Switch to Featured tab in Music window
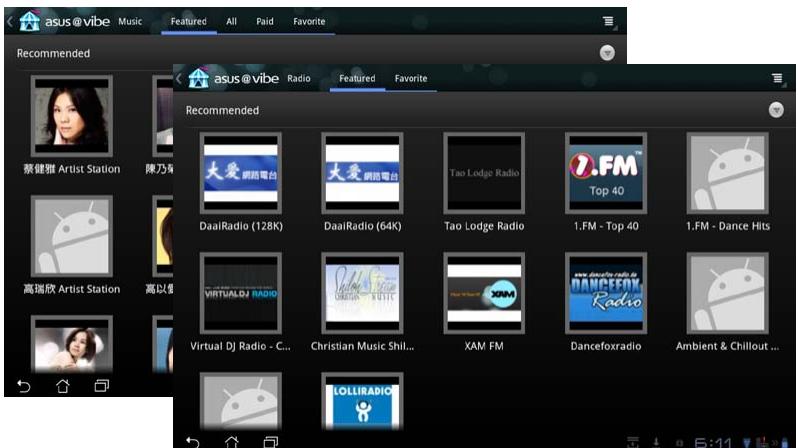 click(189, 21)
